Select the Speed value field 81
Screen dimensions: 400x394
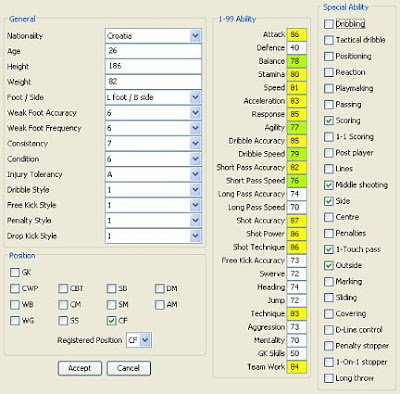tap(296, 88)
